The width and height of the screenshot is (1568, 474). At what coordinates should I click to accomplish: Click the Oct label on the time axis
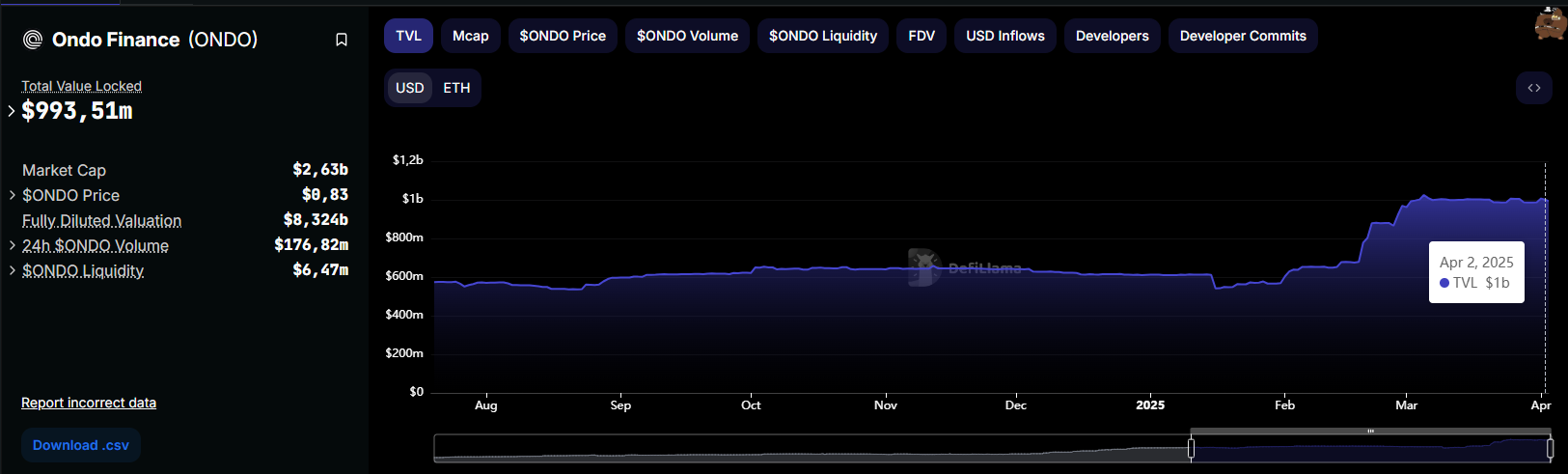751,405
